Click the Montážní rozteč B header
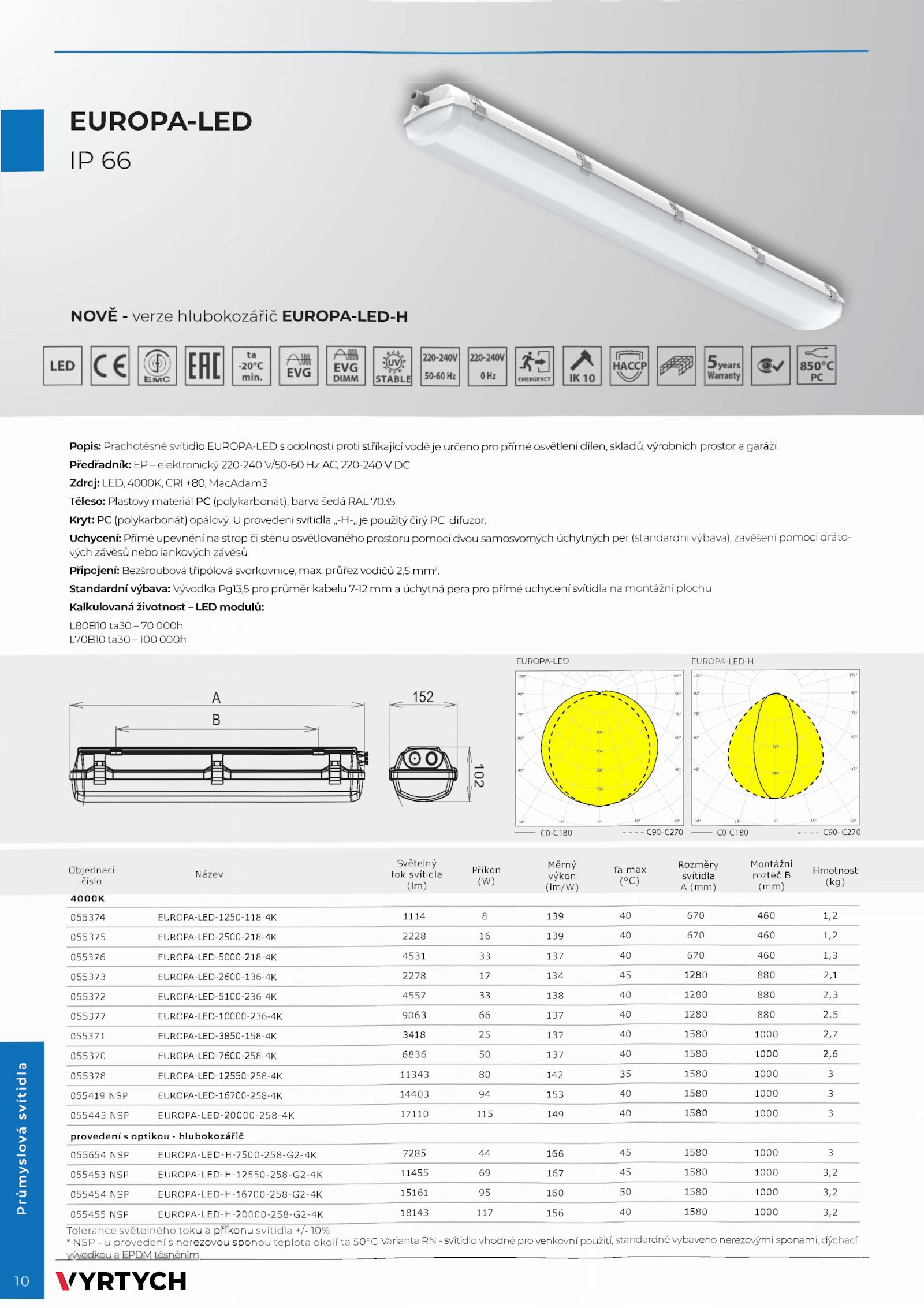 click(x=772, y=875)
